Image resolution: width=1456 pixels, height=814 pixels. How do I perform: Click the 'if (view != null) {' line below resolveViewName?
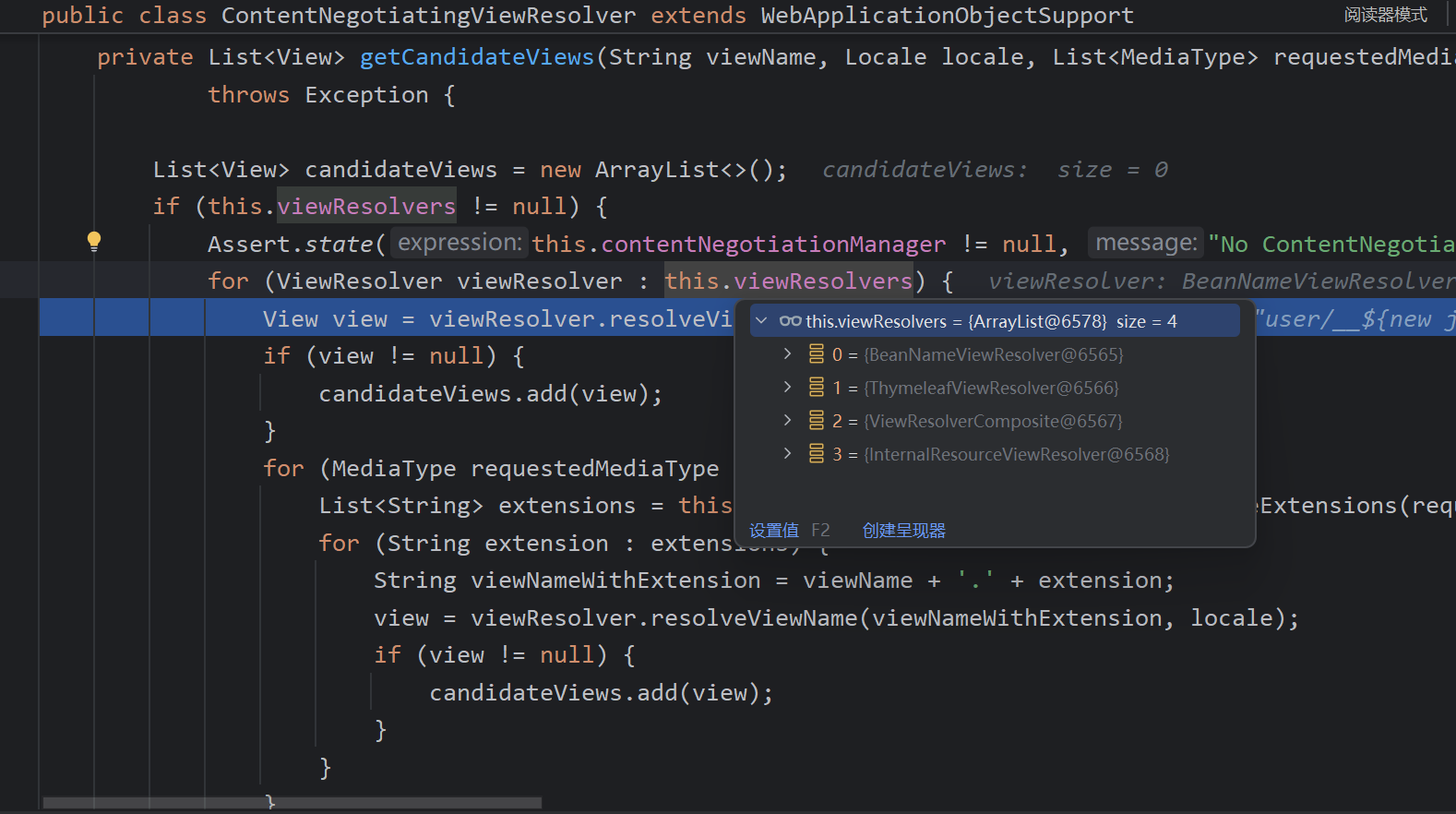(505, 655)
